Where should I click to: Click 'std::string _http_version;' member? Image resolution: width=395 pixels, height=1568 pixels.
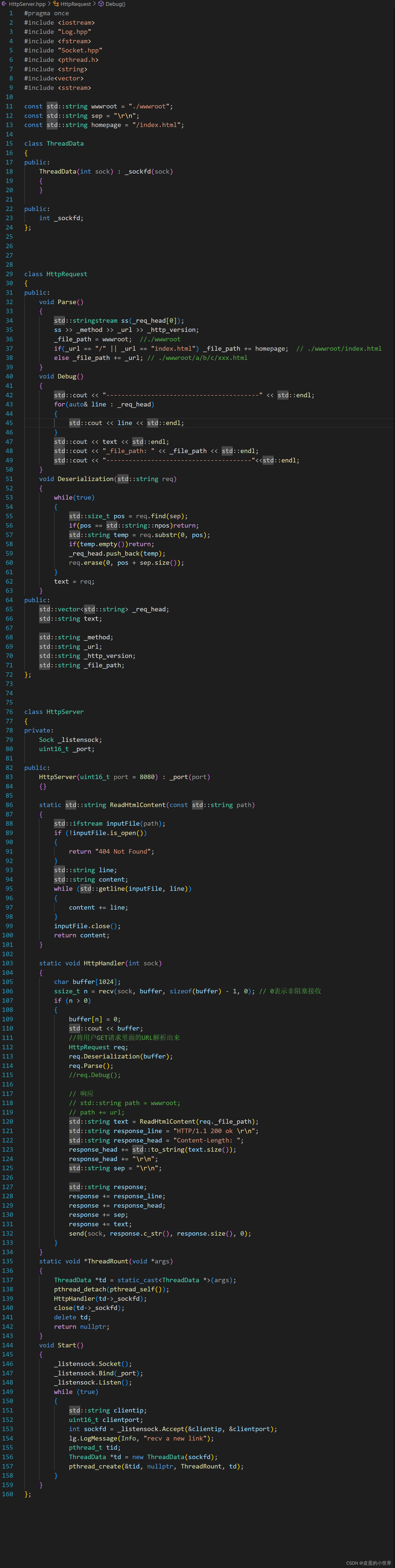pos(88,656)
